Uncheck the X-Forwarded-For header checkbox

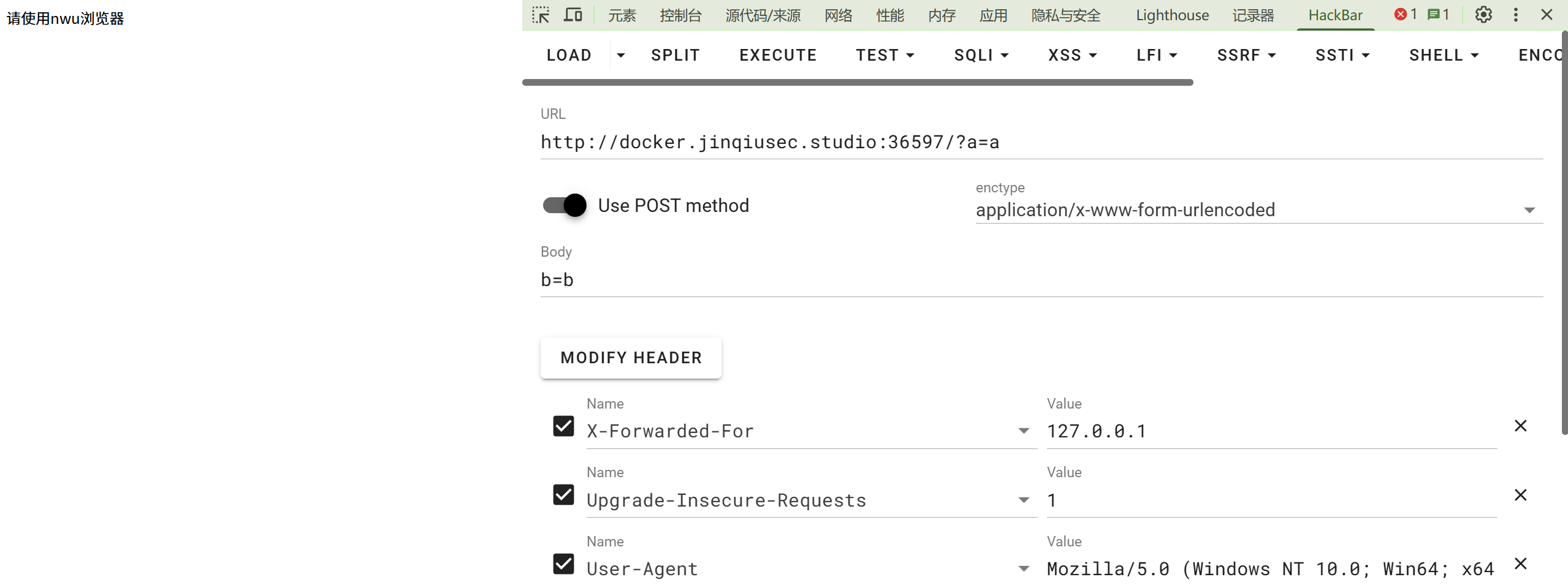(563, 426)
